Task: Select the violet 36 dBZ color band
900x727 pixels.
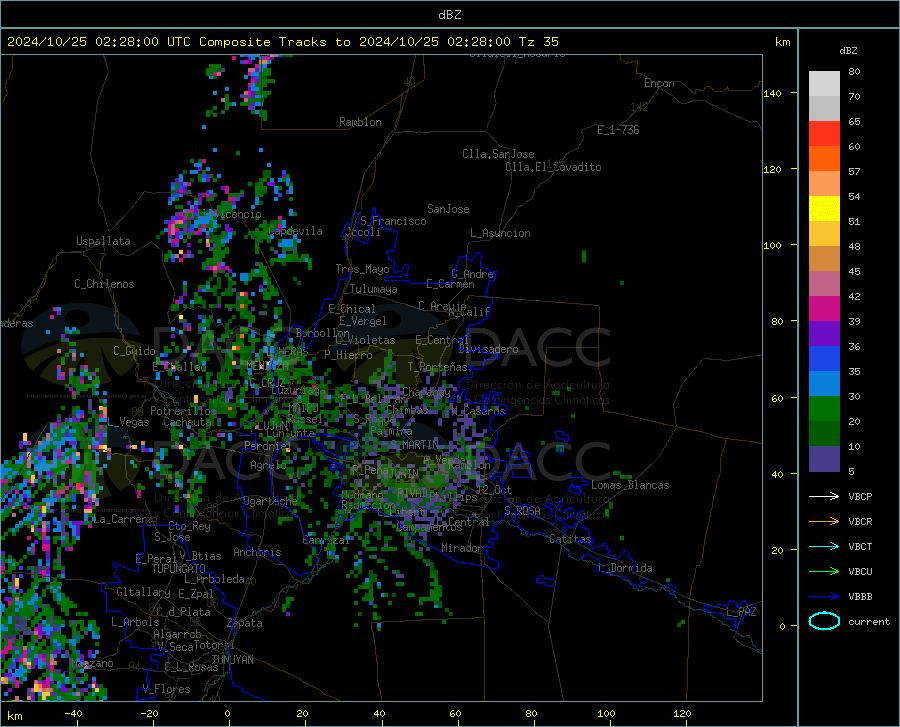Action: coord(824,334)
